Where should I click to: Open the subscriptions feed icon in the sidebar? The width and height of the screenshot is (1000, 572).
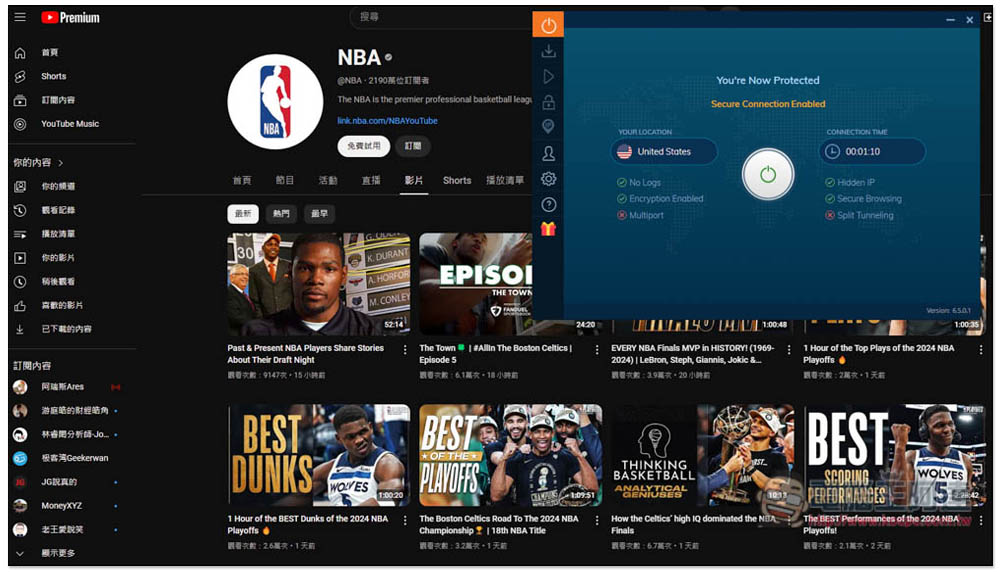(x=20, y=100)
